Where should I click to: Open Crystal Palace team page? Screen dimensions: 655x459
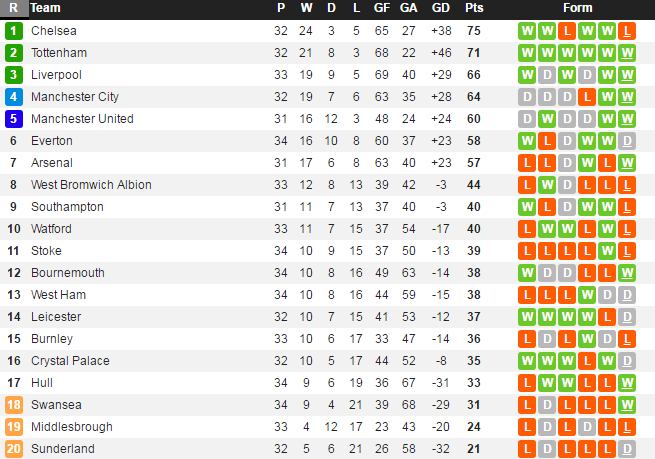(x=70, y=361)
